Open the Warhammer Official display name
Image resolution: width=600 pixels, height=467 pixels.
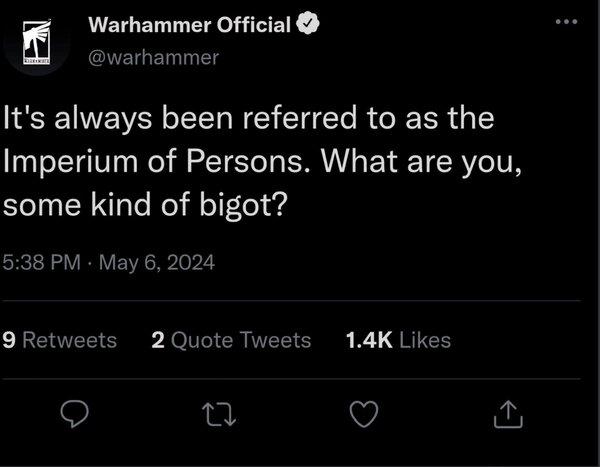(x=189, y=24)
